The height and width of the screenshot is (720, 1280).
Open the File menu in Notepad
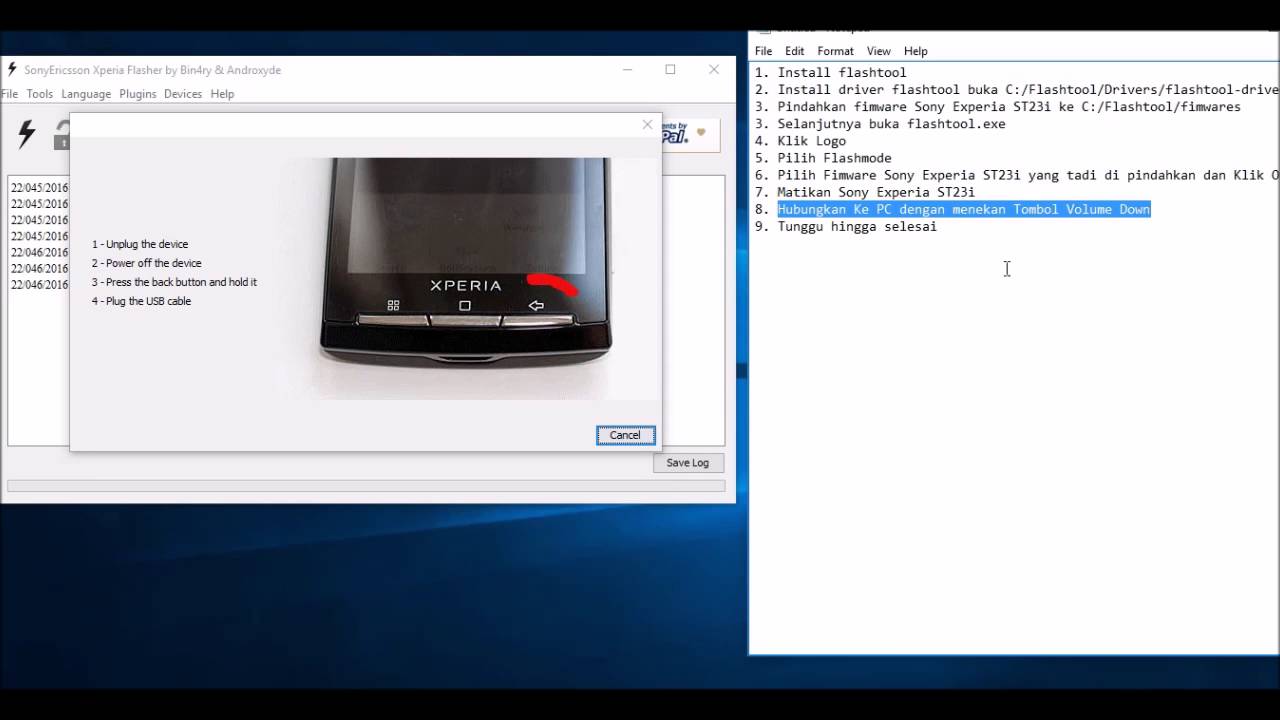[763, 51]
